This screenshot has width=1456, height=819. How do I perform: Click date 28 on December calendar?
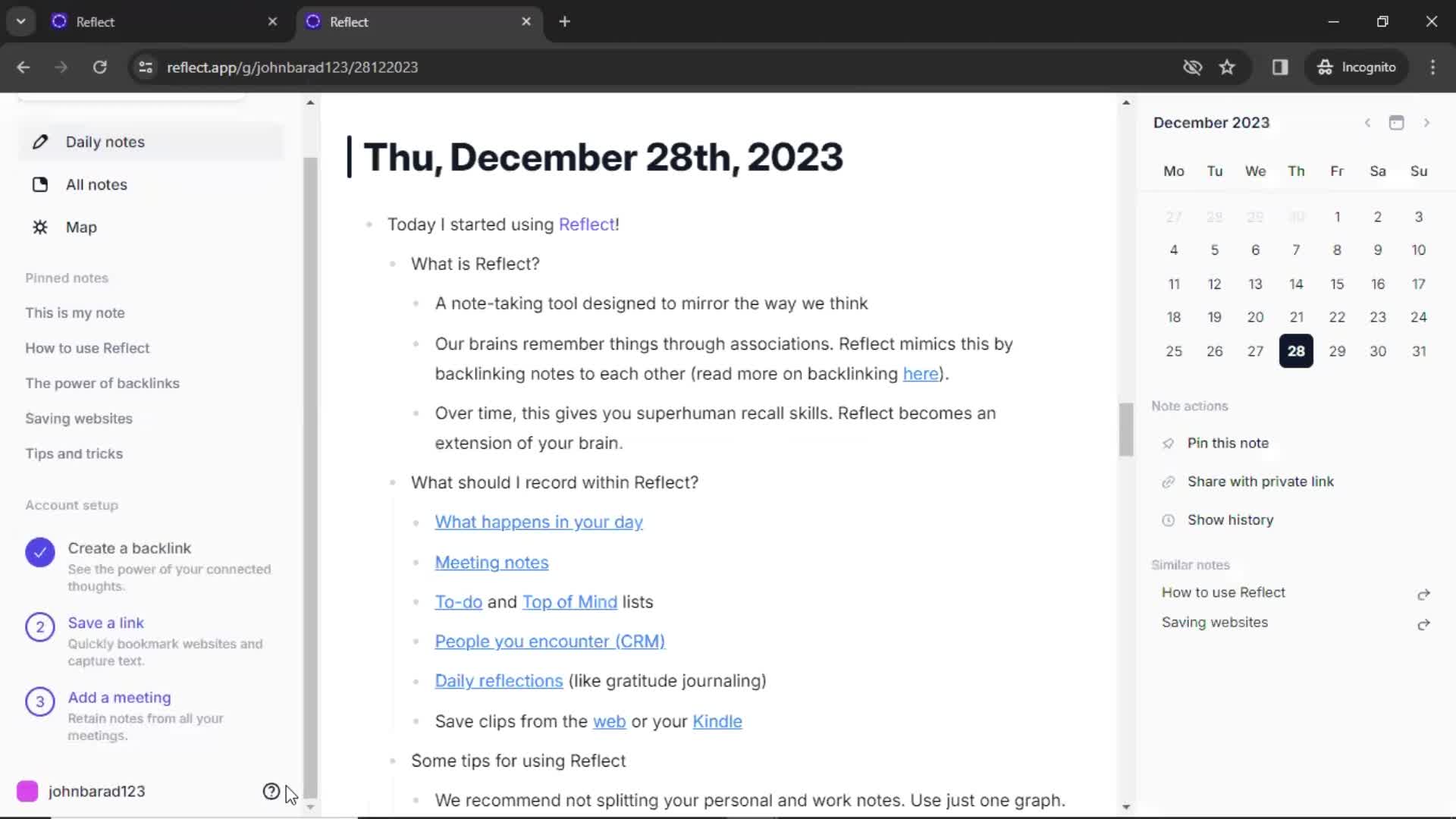pos(1296,351)
